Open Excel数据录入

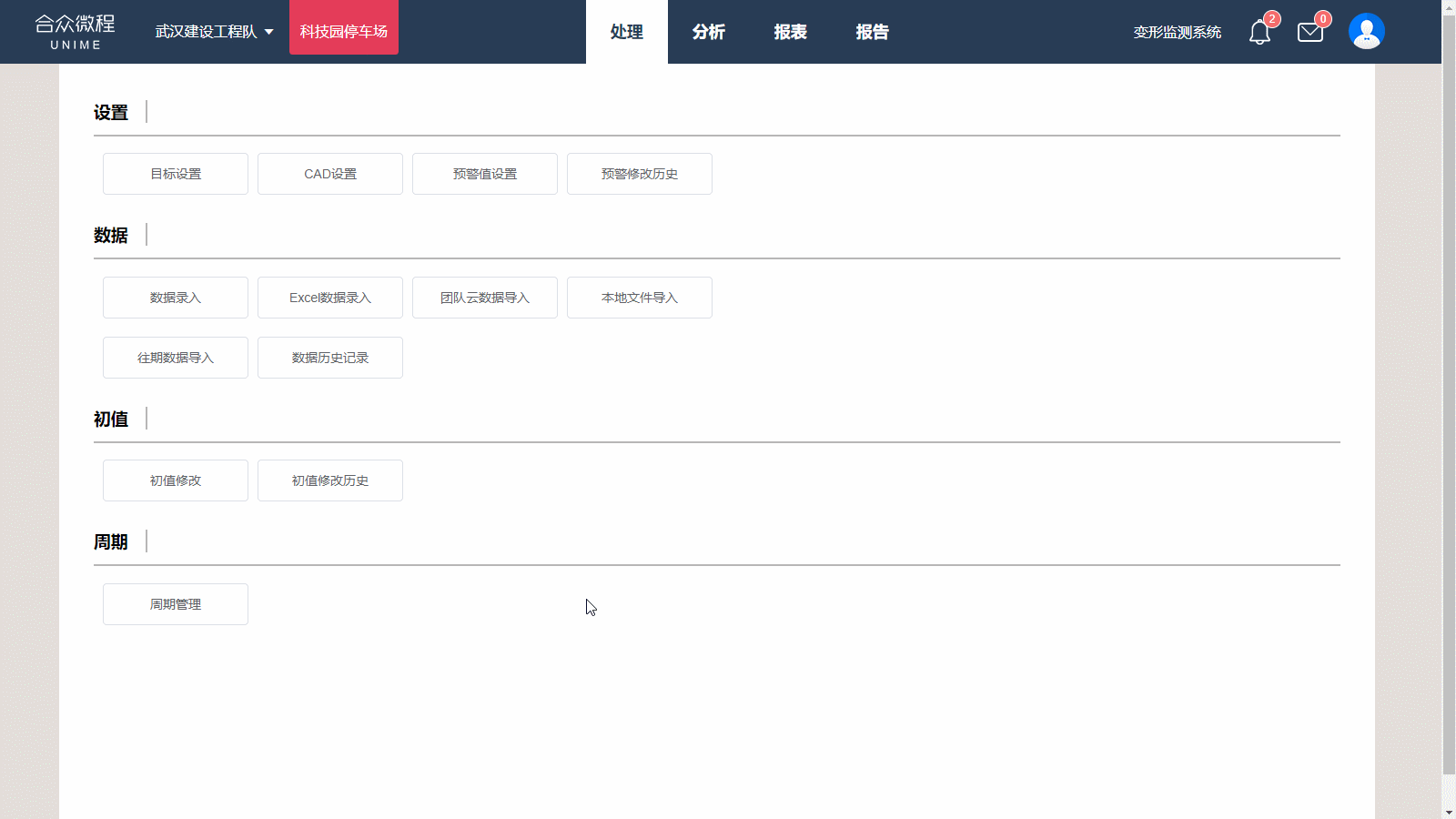coord(330,298)
